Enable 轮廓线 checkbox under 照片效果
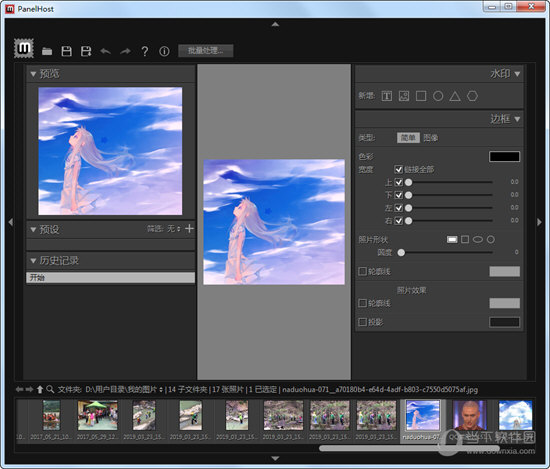The height and width of the screenshot is (469, 550). [362, 303]
